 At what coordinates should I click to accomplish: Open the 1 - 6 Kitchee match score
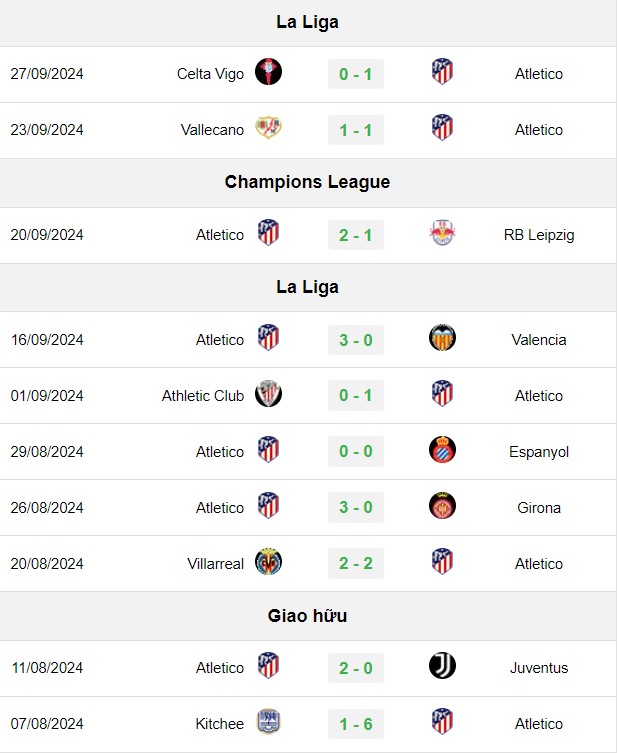pos(356,724)
